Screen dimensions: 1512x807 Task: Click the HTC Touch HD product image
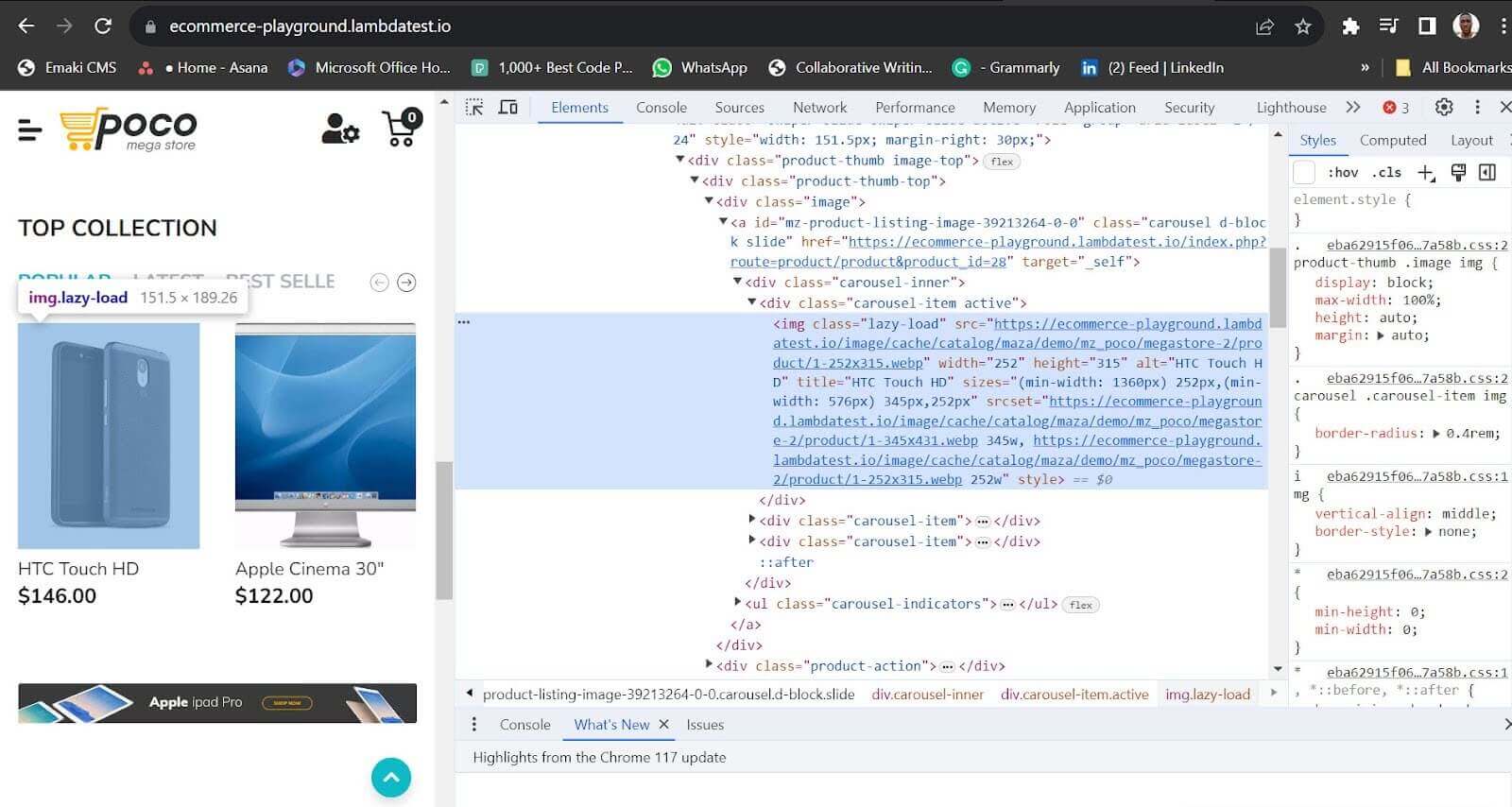pyautogui.click(x=109, y=436)
